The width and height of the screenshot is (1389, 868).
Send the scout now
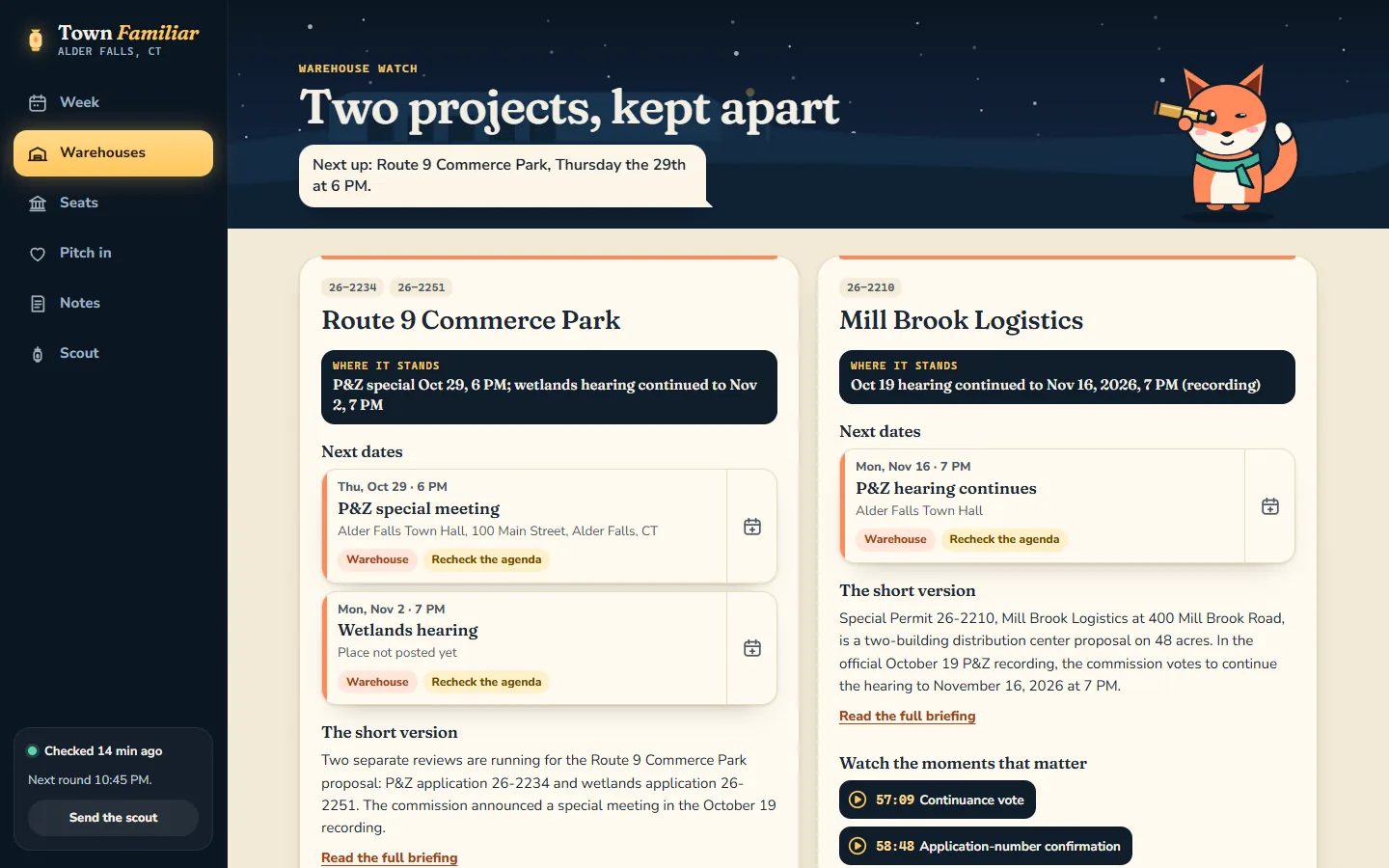(113, 818)
